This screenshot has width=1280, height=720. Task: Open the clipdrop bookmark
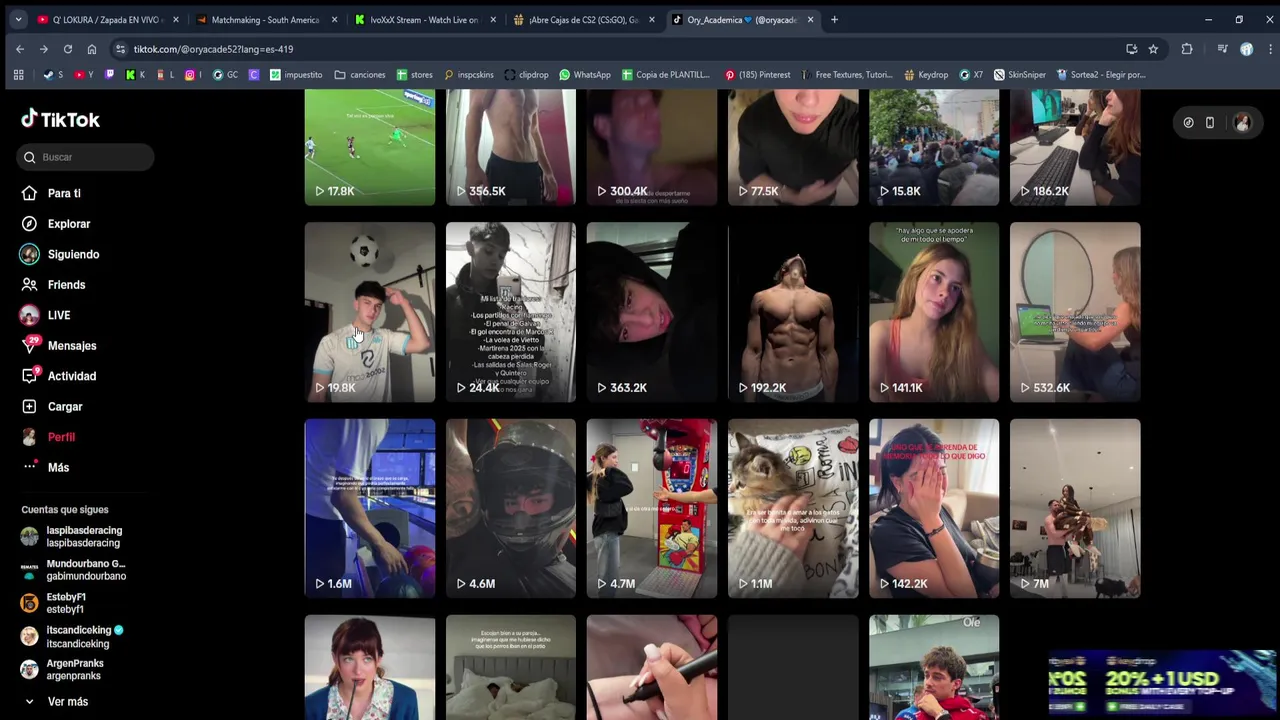click(x=526, y=75)
